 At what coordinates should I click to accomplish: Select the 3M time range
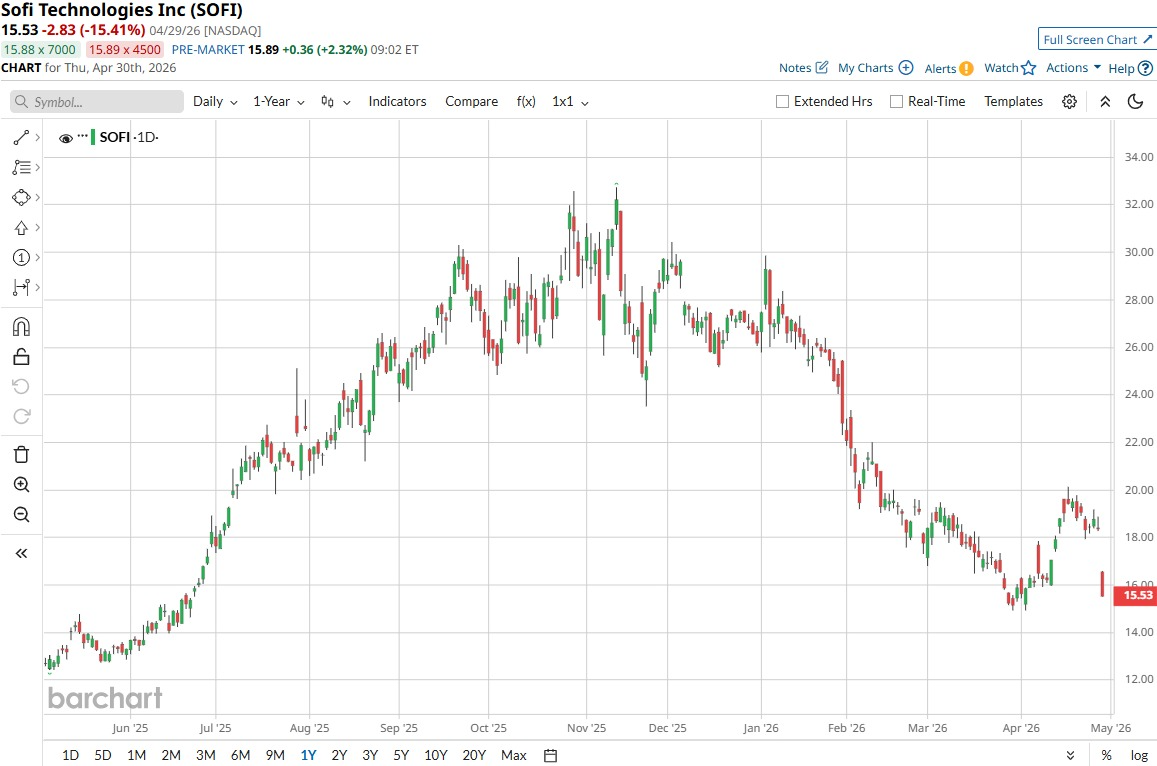205,755
